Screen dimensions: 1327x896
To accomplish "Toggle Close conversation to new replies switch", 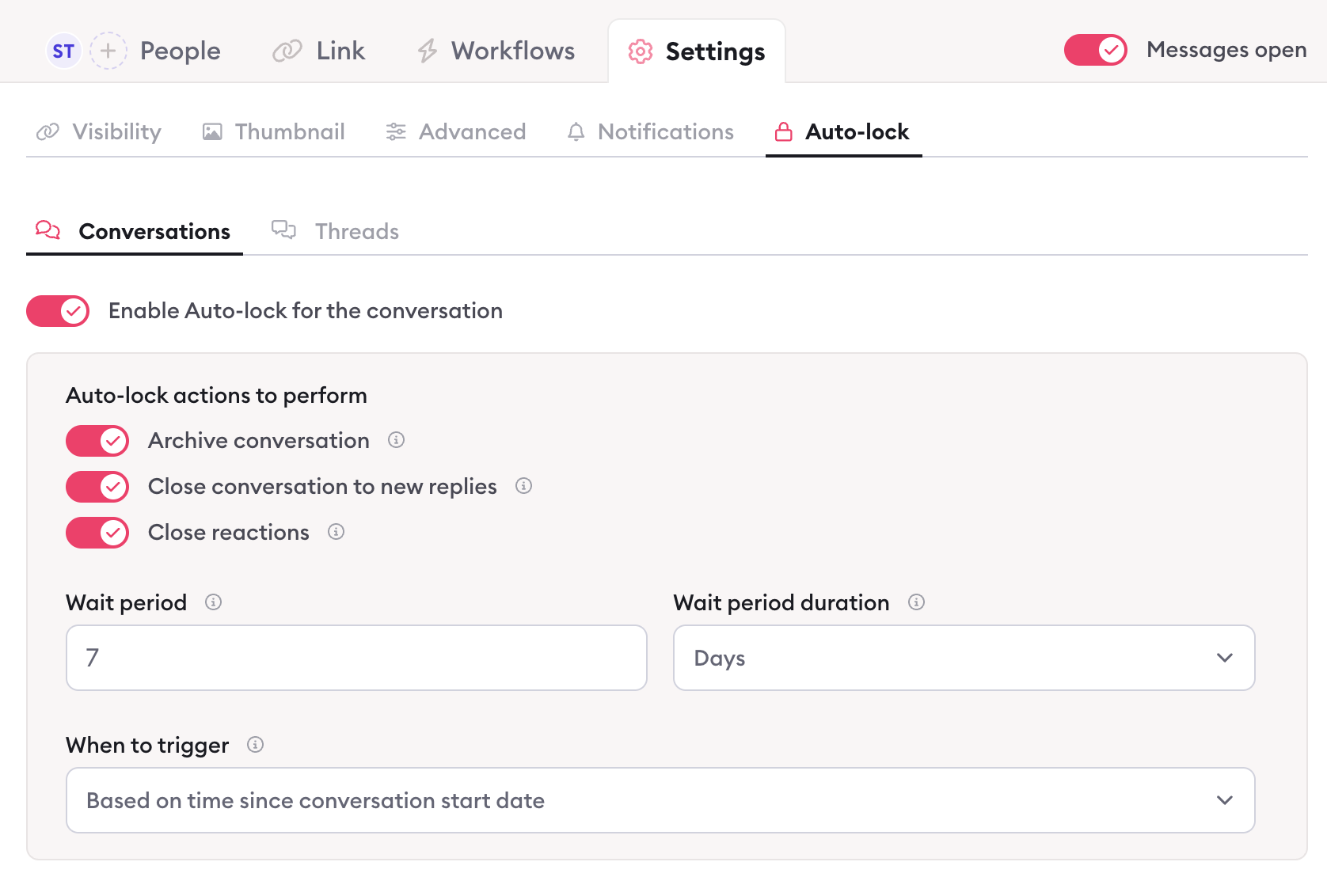I will 97,487.
